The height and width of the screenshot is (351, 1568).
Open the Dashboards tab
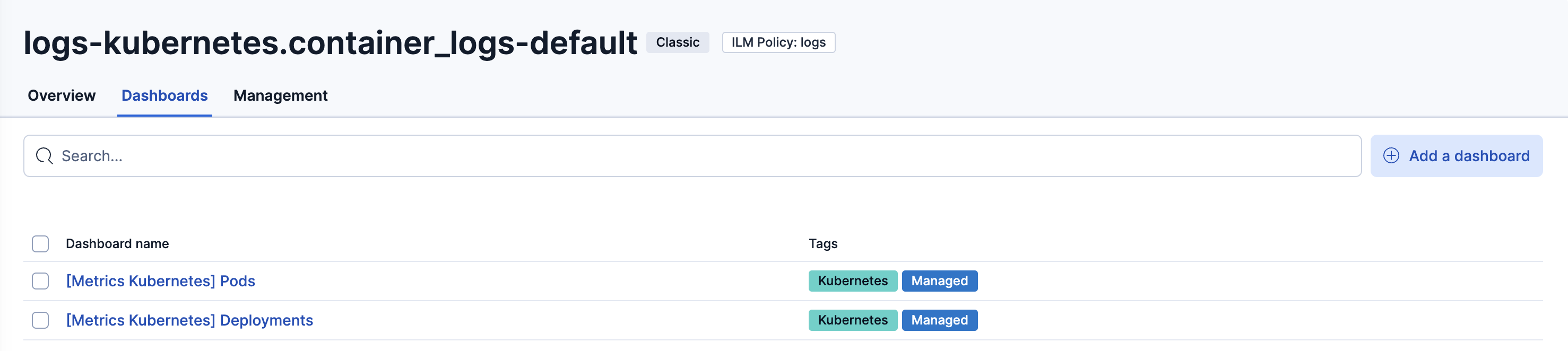(164, 95)
